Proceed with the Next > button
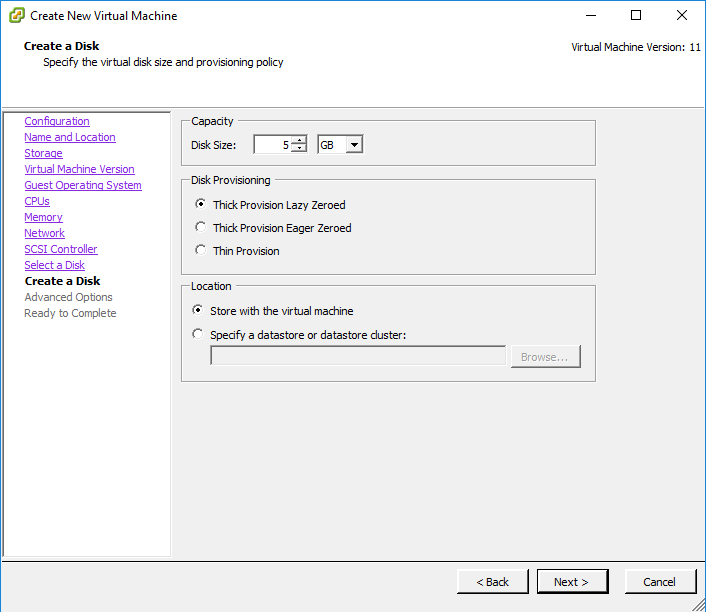 (572, 582)
